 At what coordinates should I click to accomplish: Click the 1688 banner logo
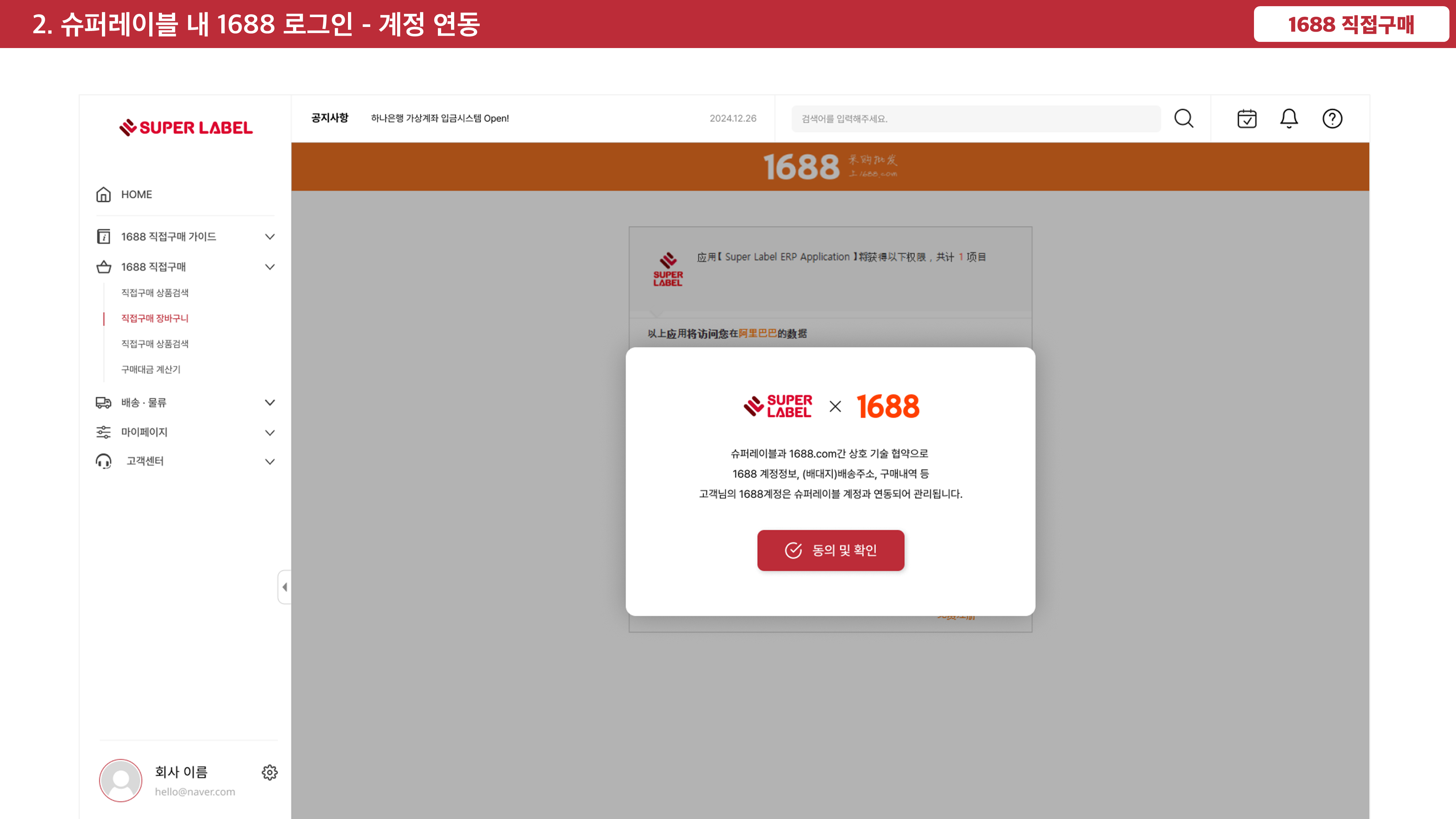830,167
